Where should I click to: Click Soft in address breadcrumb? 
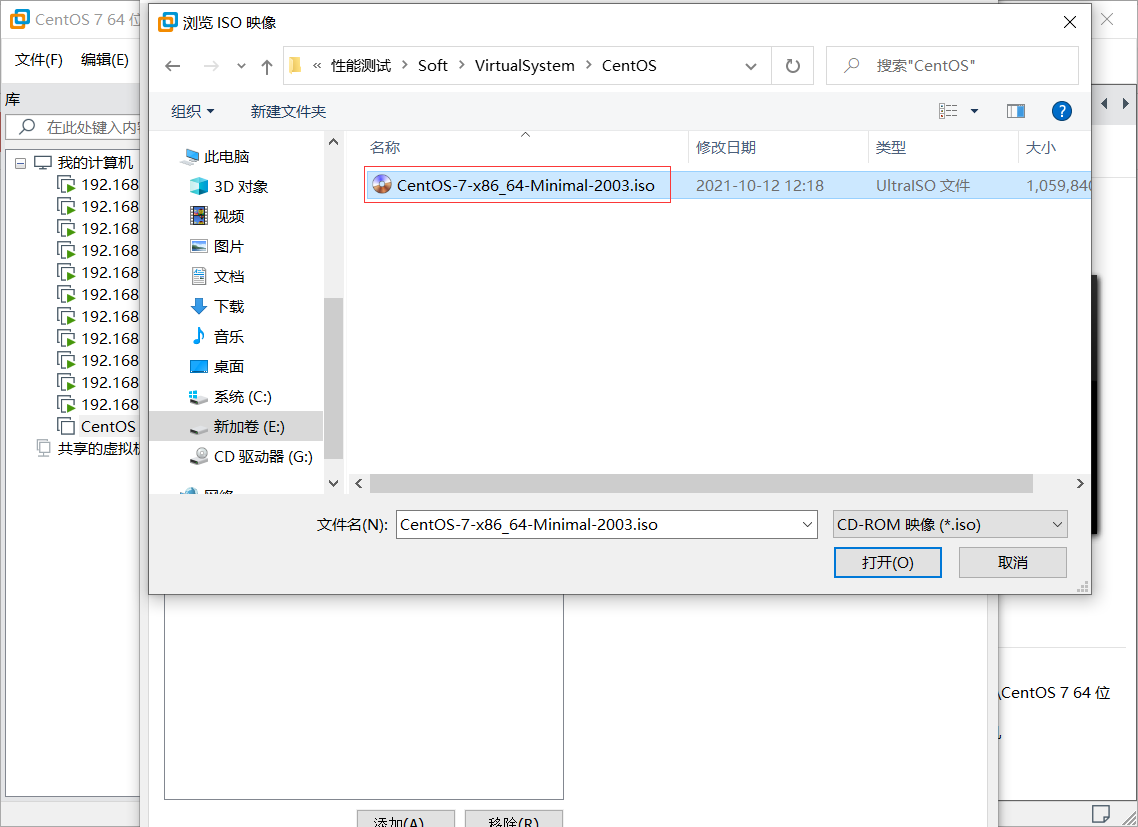[x=433, y=65]
